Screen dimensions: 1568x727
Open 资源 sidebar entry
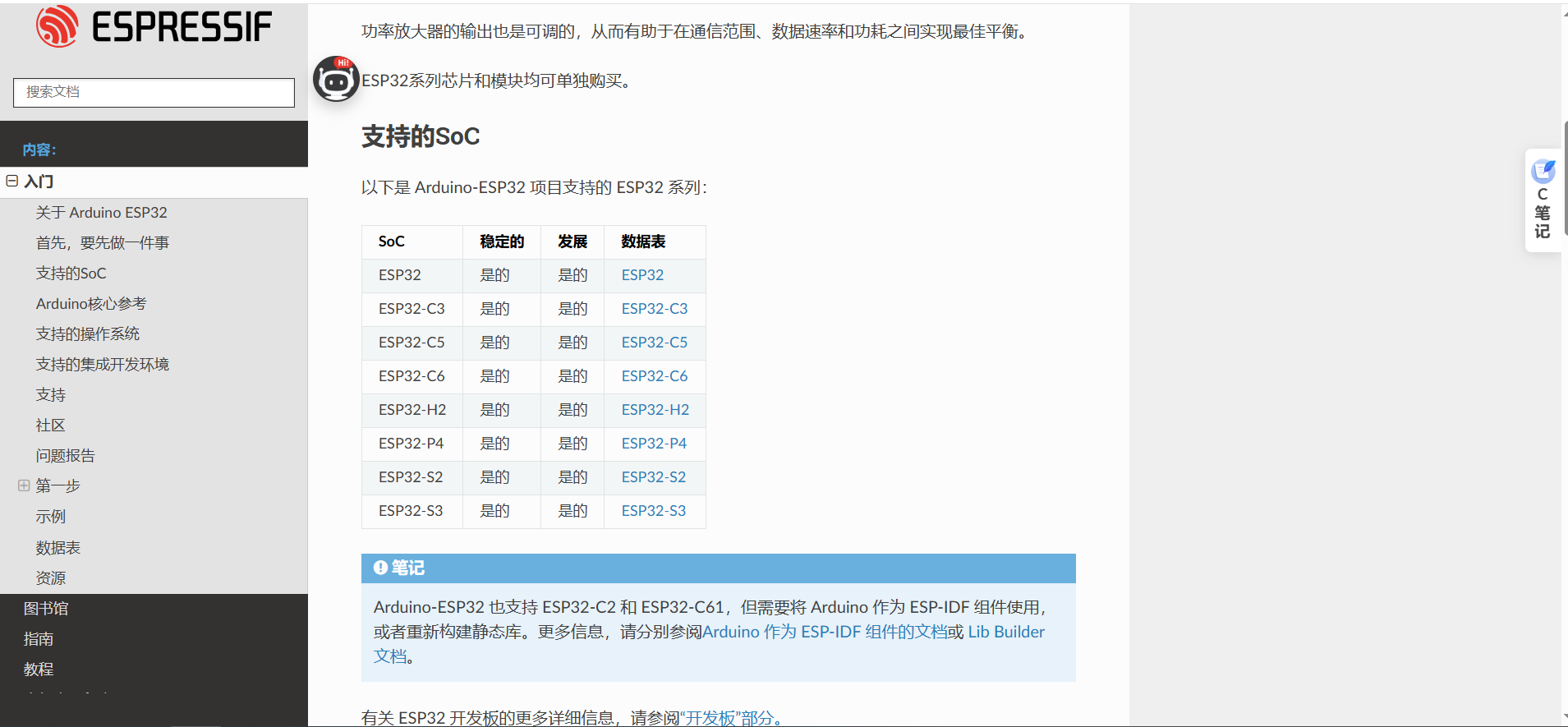(x=51, y=578)
